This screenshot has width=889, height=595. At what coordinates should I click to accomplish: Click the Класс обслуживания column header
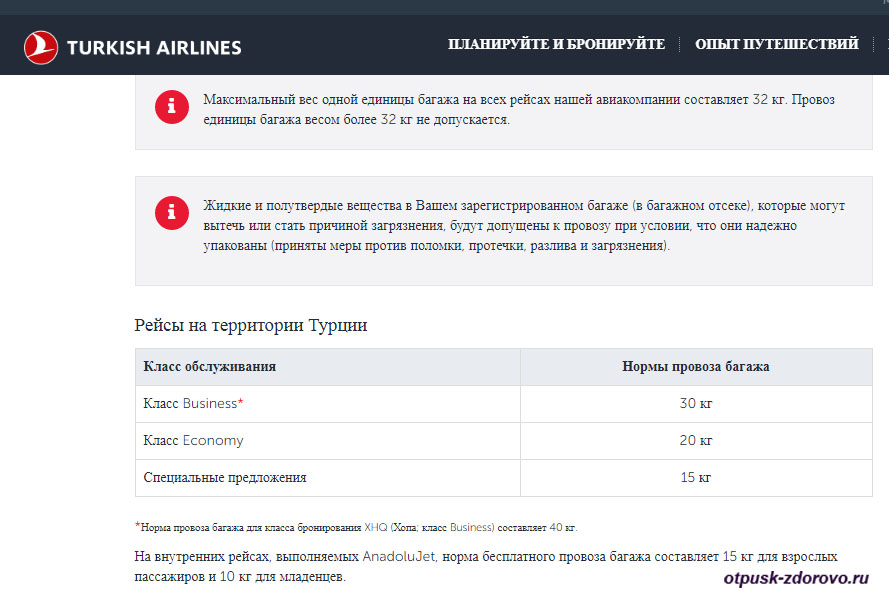coord(210,367)
